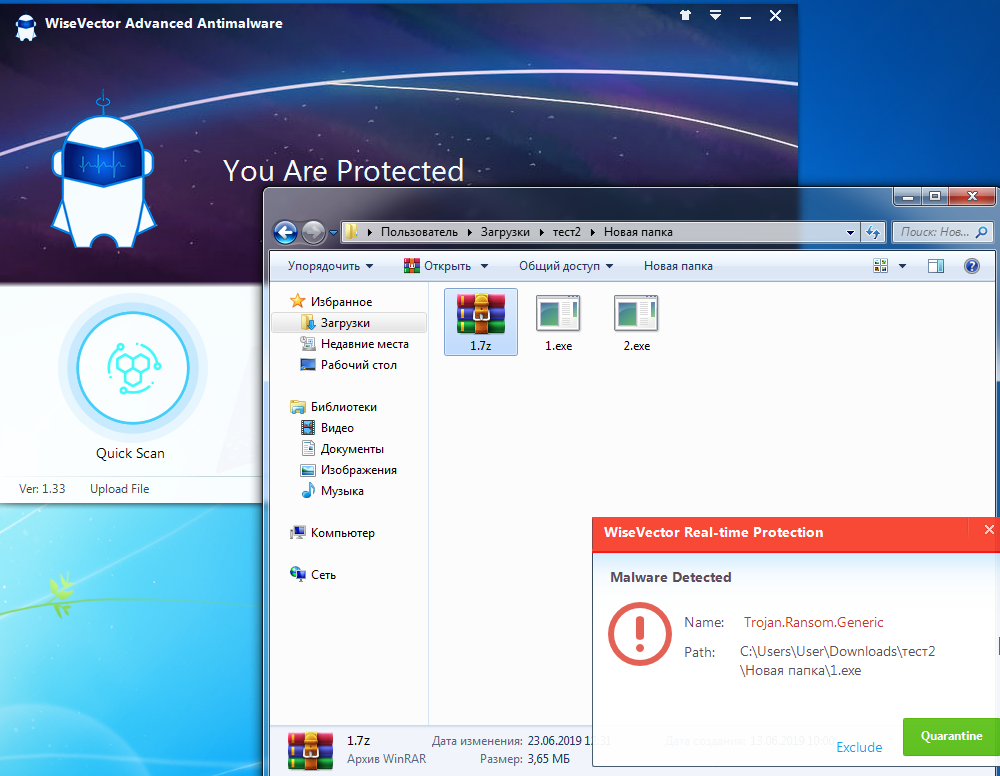
Task: Click the red warning exclamation icon
Action: coord(640,634)
